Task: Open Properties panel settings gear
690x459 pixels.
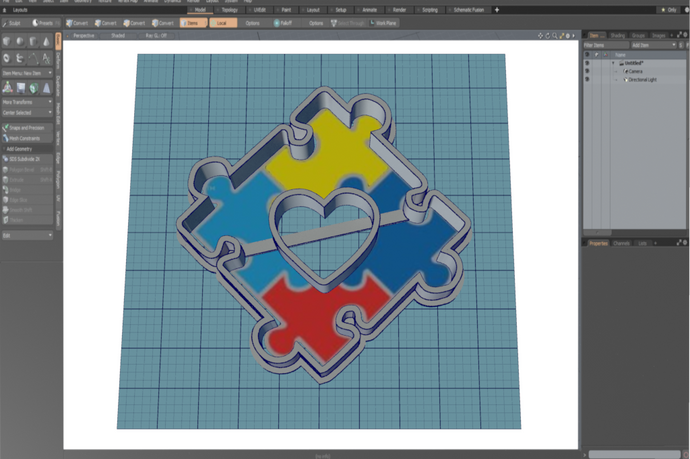Action: pyautogui.click(x=686, y=242)
